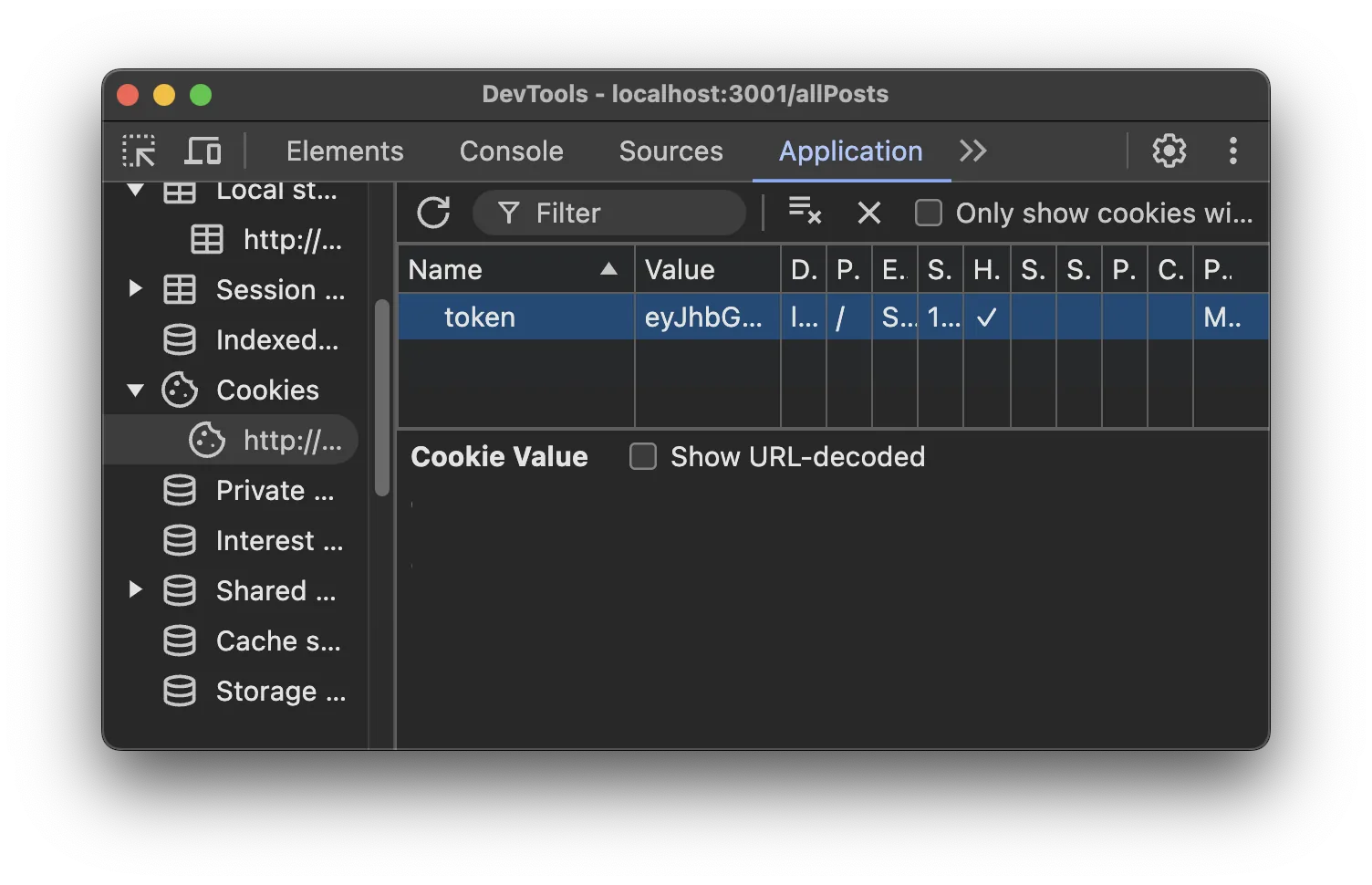Open the Sources tab
Image resolution: width=1372 pixels, height=885 pixels.
click(x=670, y=151)
